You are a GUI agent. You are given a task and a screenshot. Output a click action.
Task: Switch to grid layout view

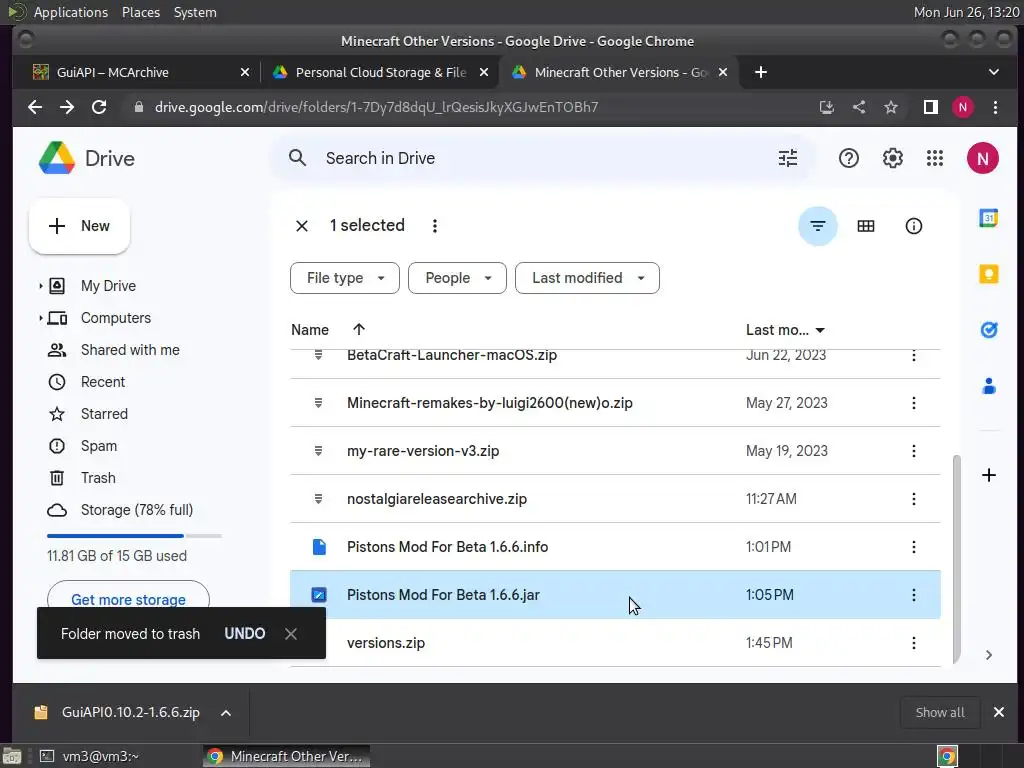point(865,226)
